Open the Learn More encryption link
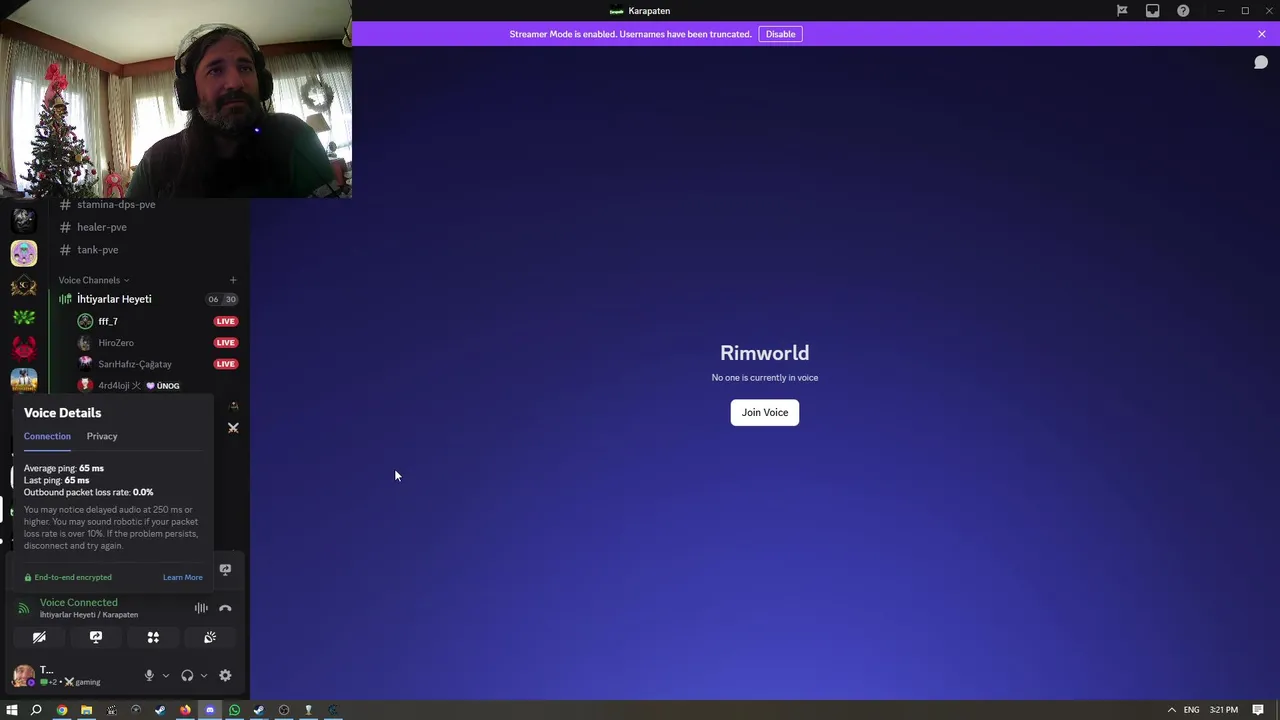Viewport: 1280px width, 720px height. [182, 577]
